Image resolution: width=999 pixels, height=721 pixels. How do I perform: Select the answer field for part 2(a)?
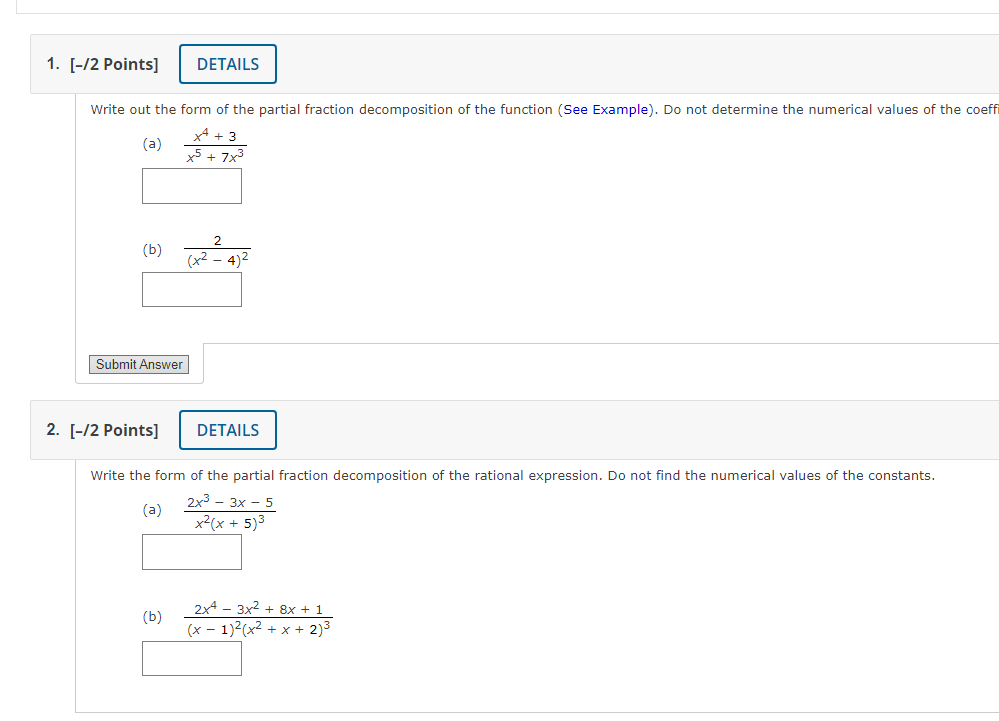(191, 551)
